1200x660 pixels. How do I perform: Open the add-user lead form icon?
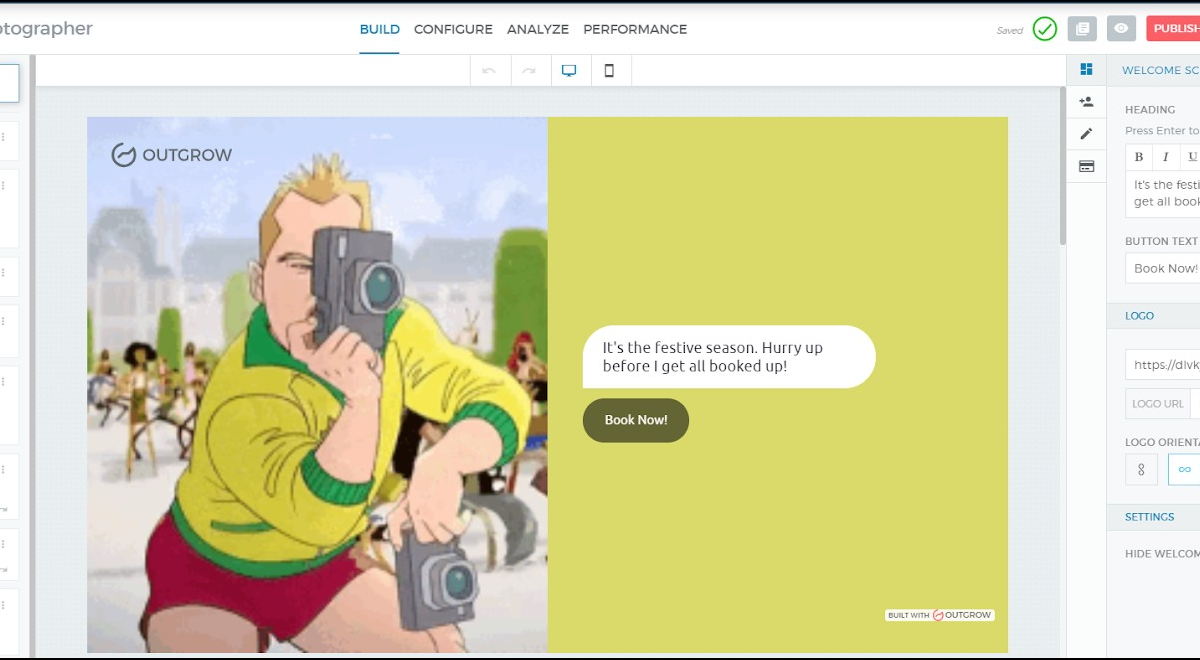pos(1086,102)
